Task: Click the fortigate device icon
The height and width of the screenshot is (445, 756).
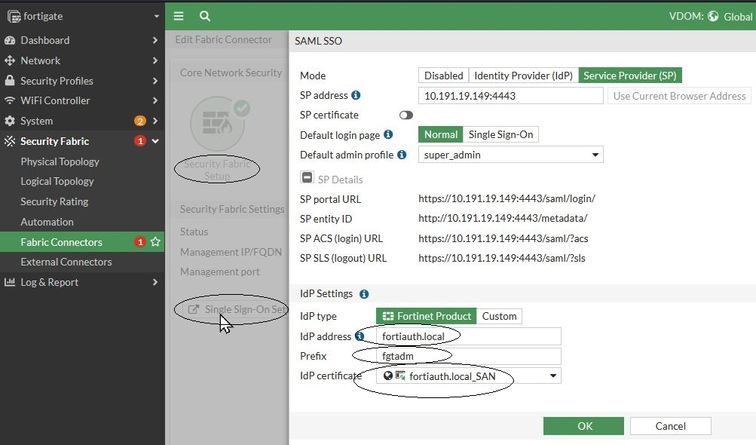Action: coord(14,16)
